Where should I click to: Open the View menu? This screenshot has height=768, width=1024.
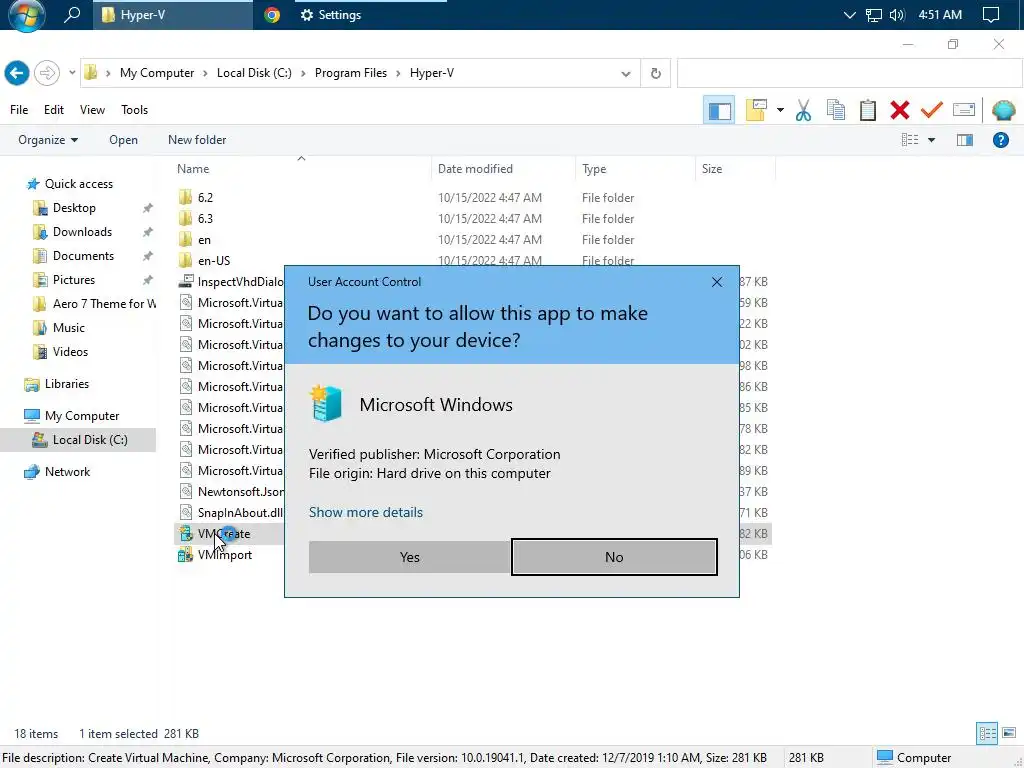92,110
